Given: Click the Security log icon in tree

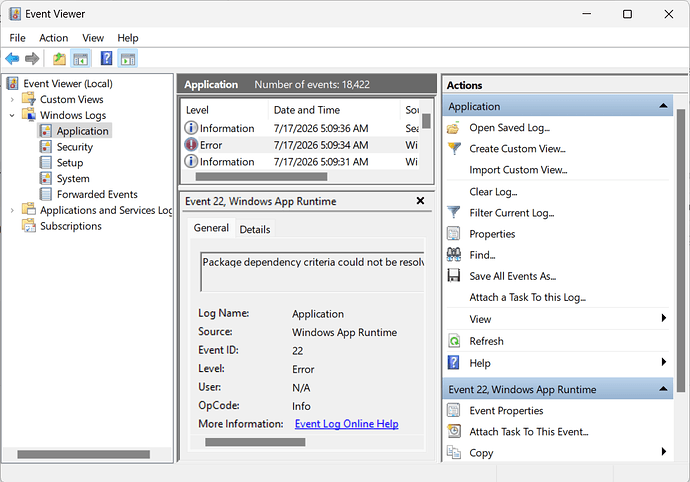Looking at the screenshot, I should (x=46, y=147).
